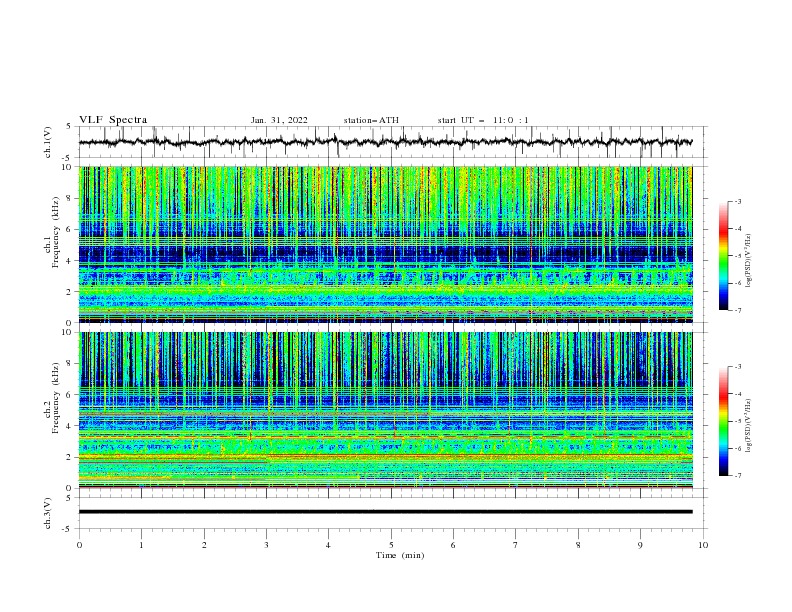This screenshot has width=792, height=612.
Task: Click the "-3" tick on ch.2 color bar
Action: (x=738, y=367)
